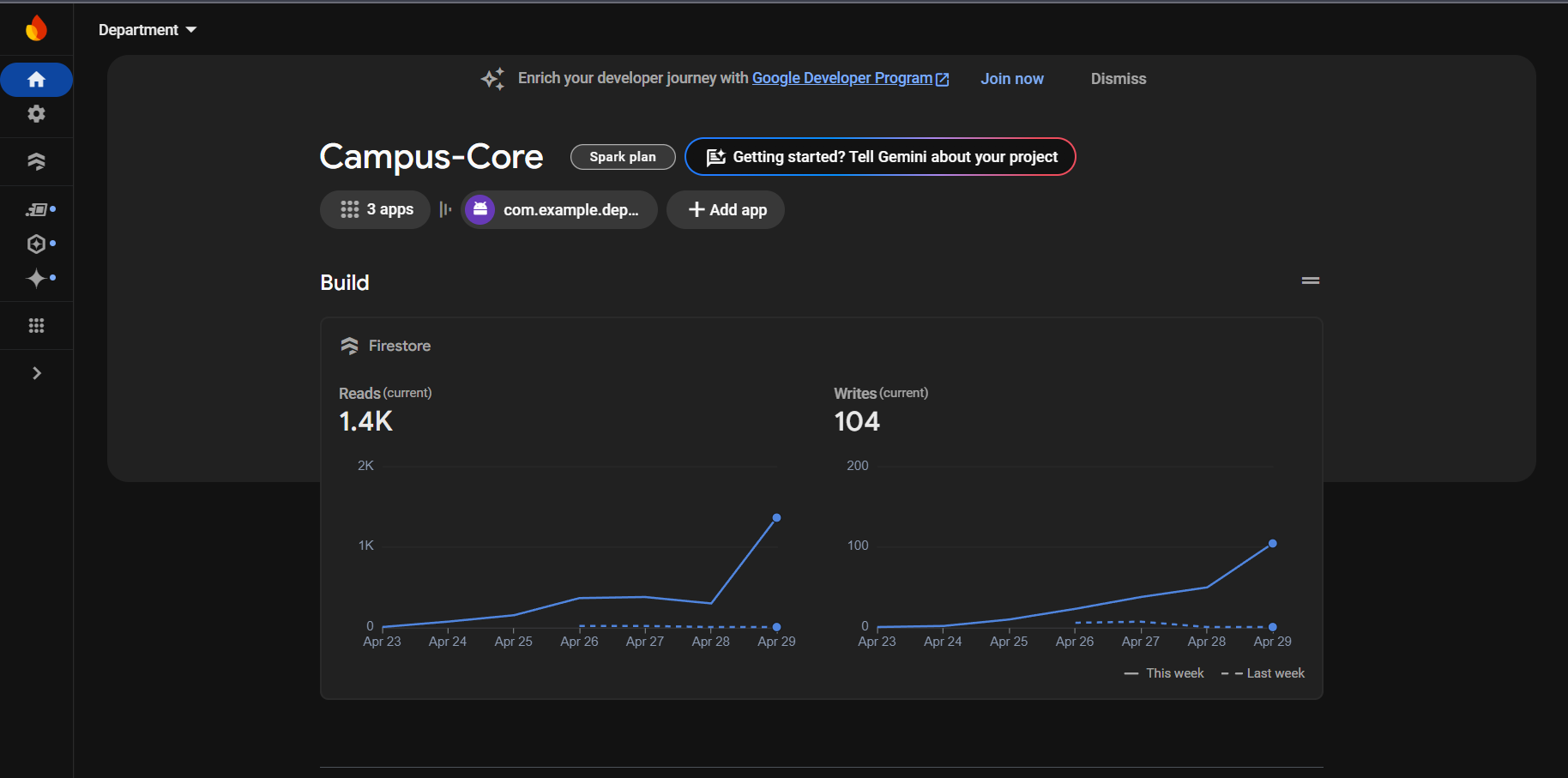The height and width of the screenshot is (778, 1568).
Task: Open project settings gear icon
Action: coord(36,113)
